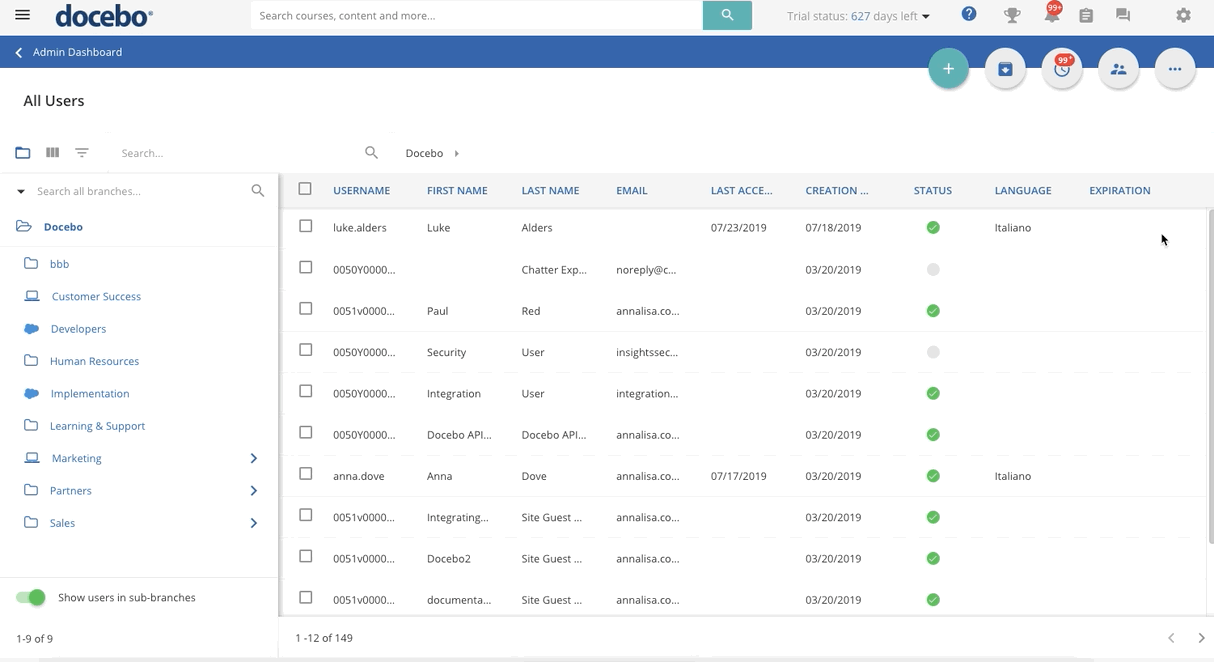Select the Integration User row checkbox
The width and height of the screenshot is (1214, 662).
[306, 392]
